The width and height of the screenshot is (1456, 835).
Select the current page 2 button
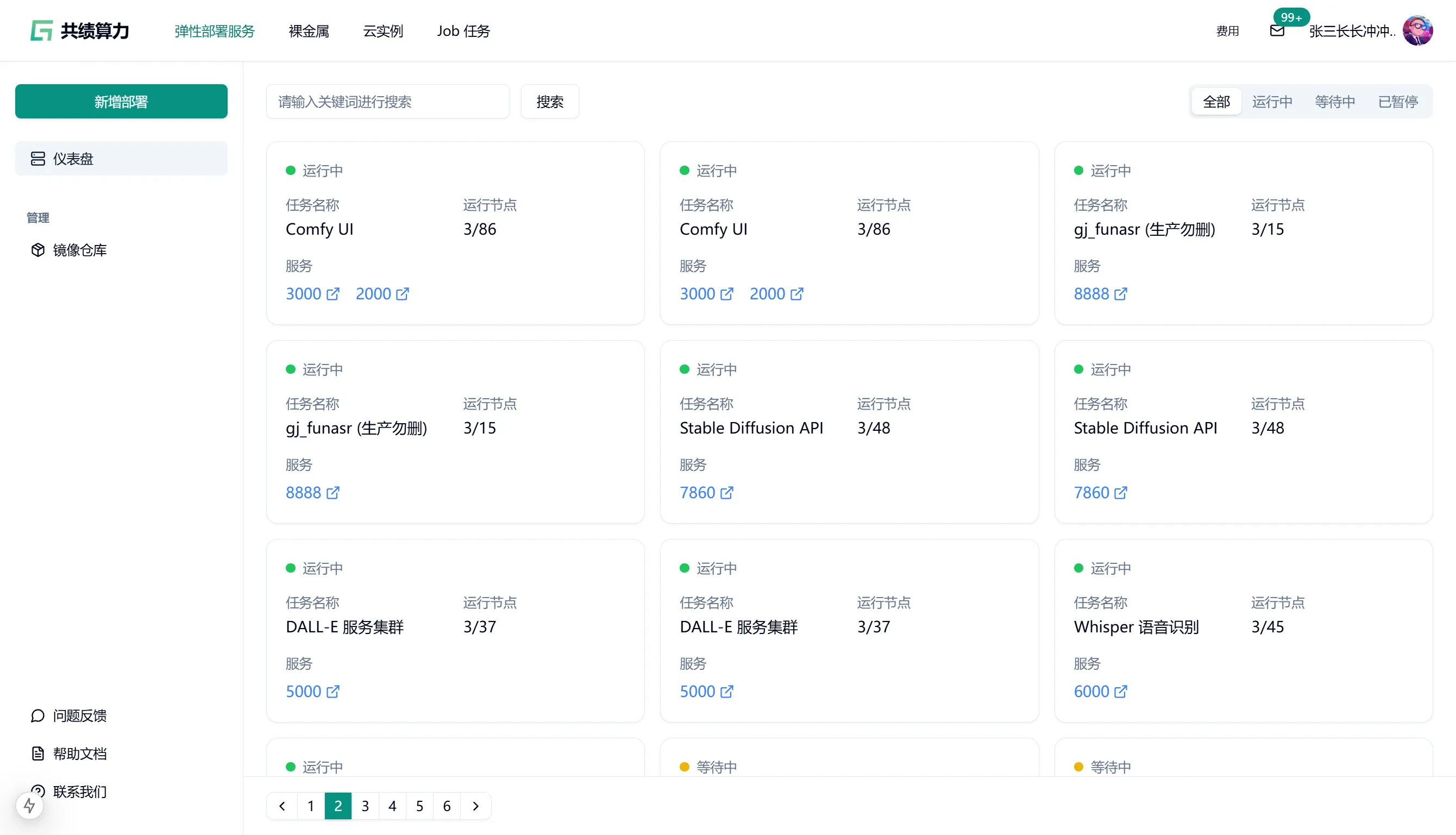[338, 806]
